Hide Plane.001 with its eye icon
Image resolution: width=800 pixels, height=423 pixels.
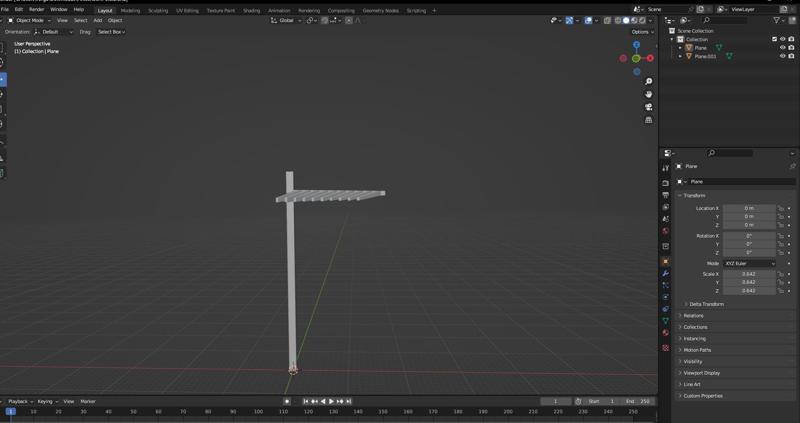pyautogui.click(x=783, y=56)
